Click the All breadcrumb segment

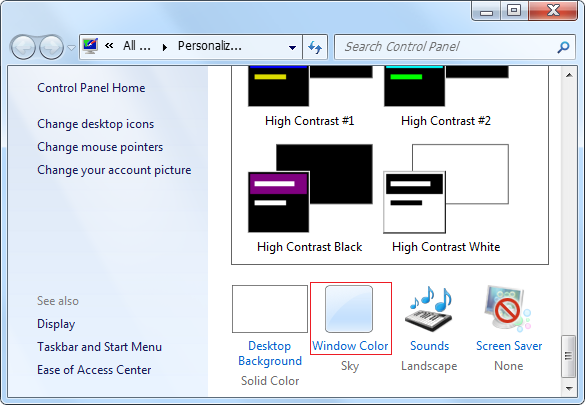pos(137,46)
